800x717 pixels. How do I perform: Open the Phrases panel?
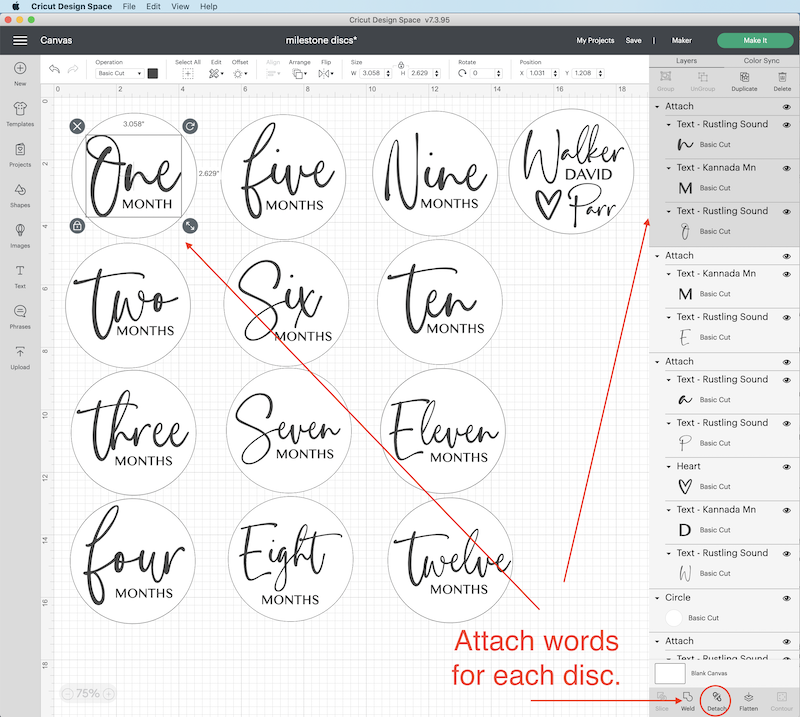[x=20, y=316]
